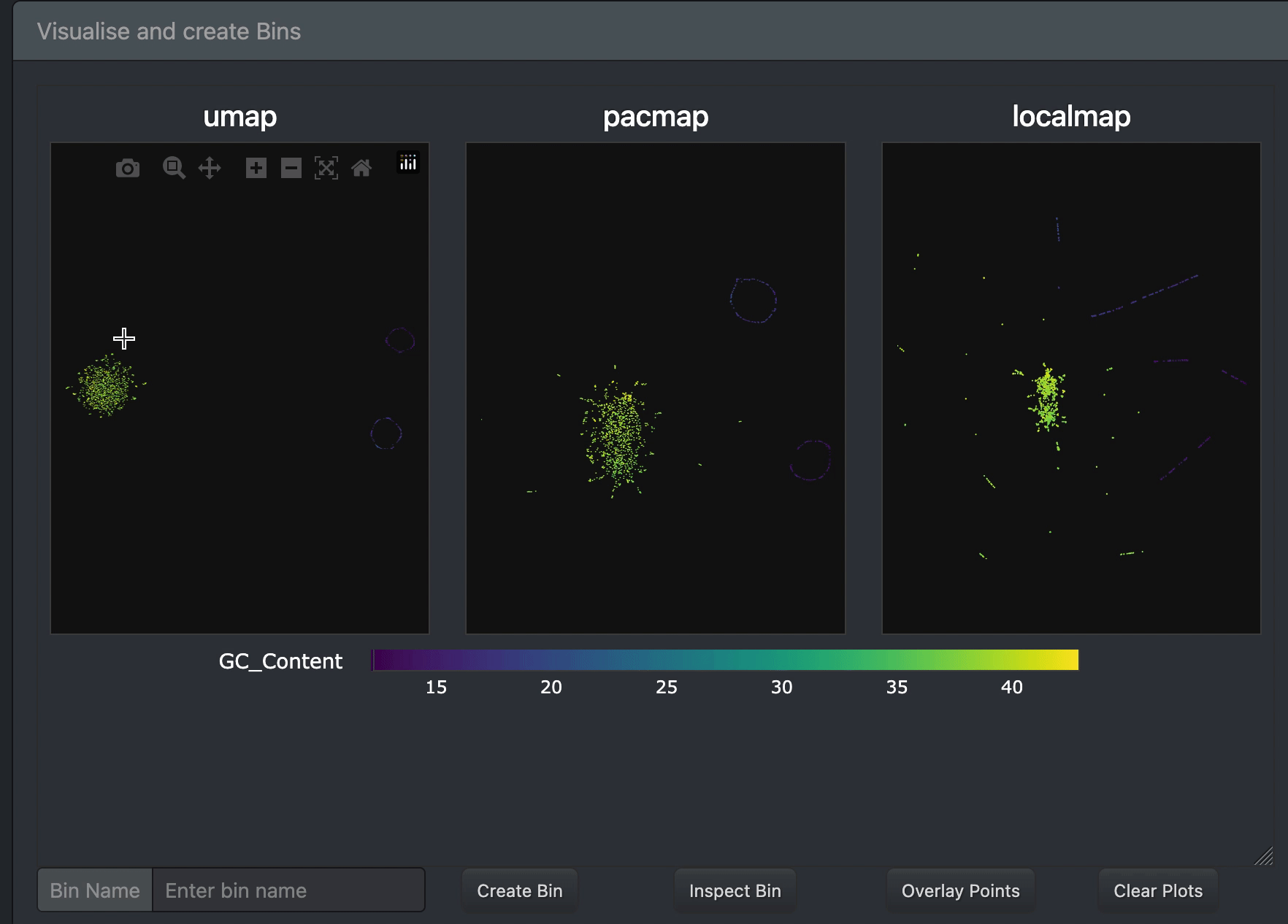Click the Visualise and create Bins header

tap(169, 31)
